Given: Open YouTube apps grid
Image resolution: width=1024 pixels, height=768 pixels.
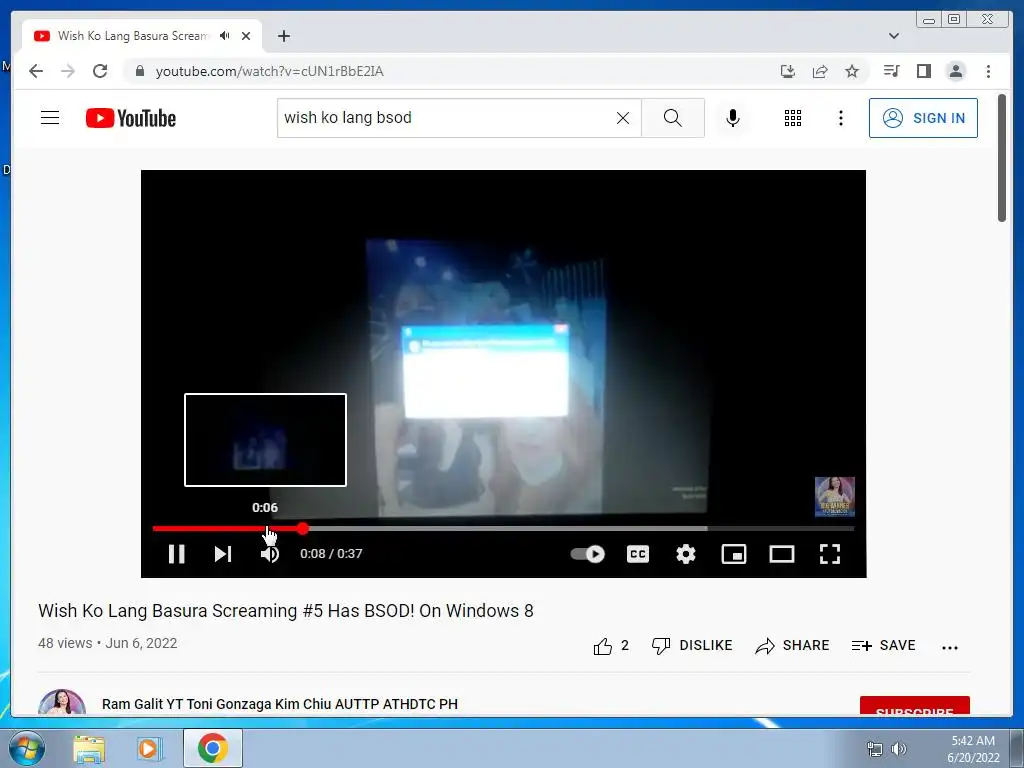Looking at the screenshot, I should tap(793, 118).
